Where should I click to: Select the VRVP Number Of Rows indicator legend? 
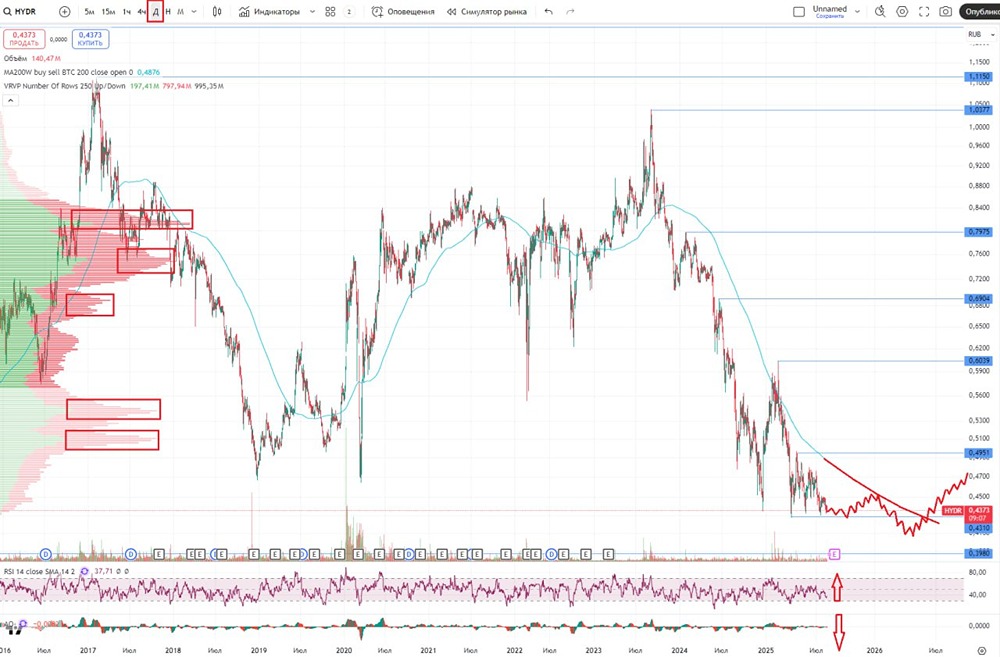[x=114, y=86]
